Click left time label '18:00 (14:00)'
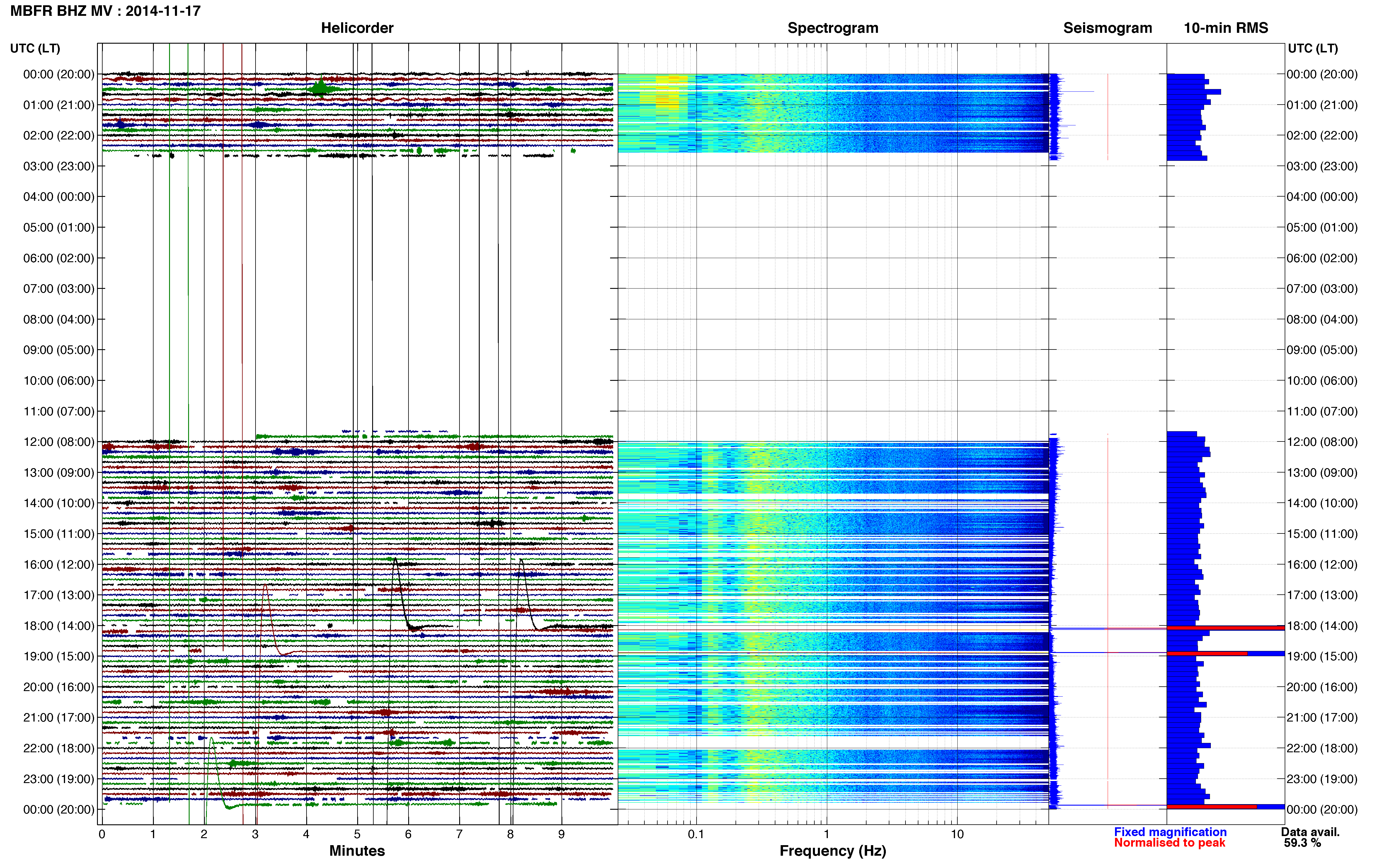 click(x=59, y=626)
